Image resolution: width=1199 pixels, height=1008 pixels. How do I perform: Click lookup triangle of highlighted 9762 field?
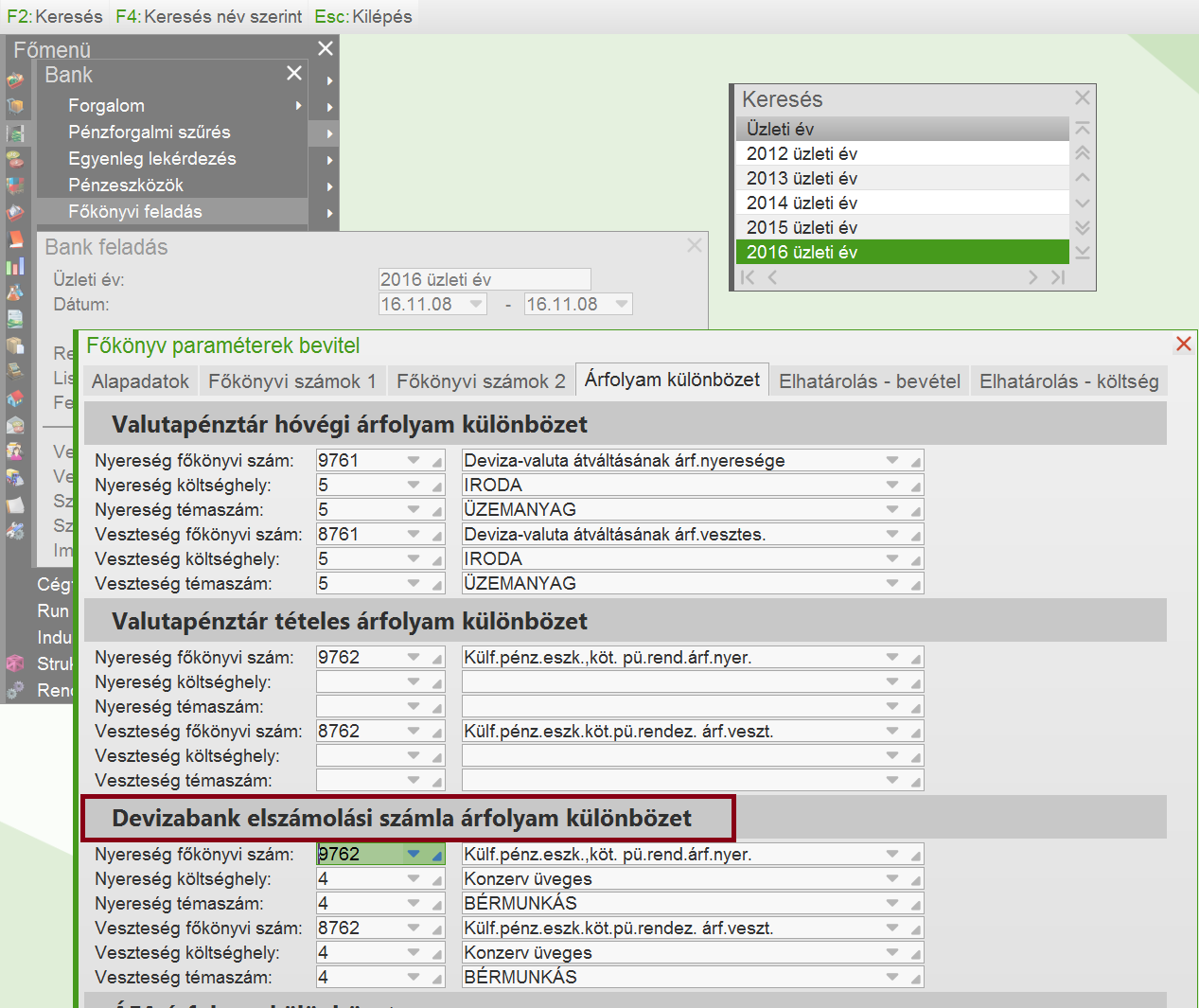436,856
